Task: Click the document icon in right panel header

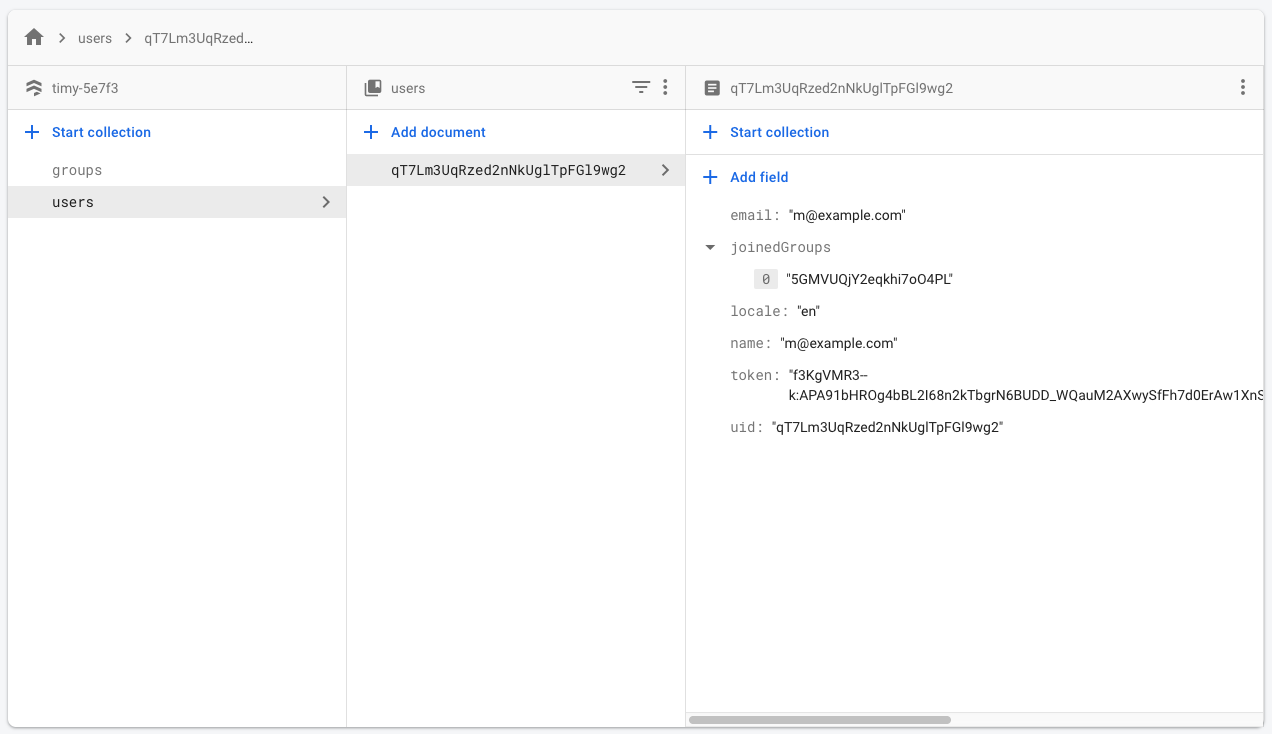Action: [712, 88]
